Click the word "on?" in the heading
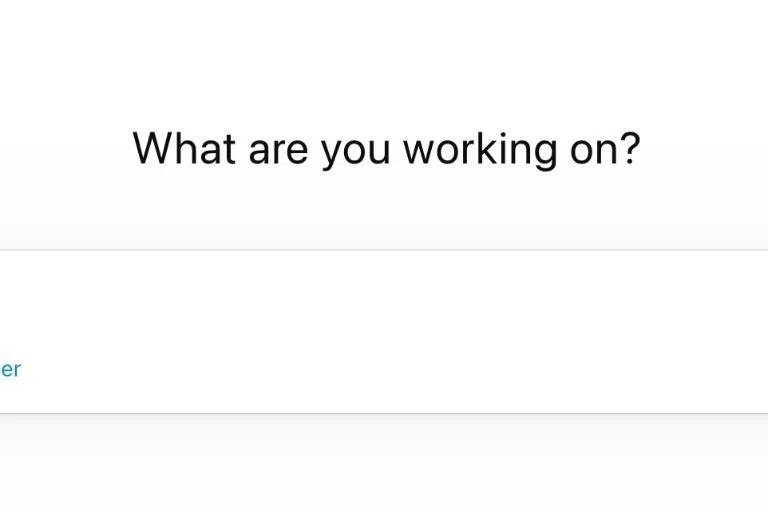The width and height of the screenshot is (768, 512). [604, 149]
